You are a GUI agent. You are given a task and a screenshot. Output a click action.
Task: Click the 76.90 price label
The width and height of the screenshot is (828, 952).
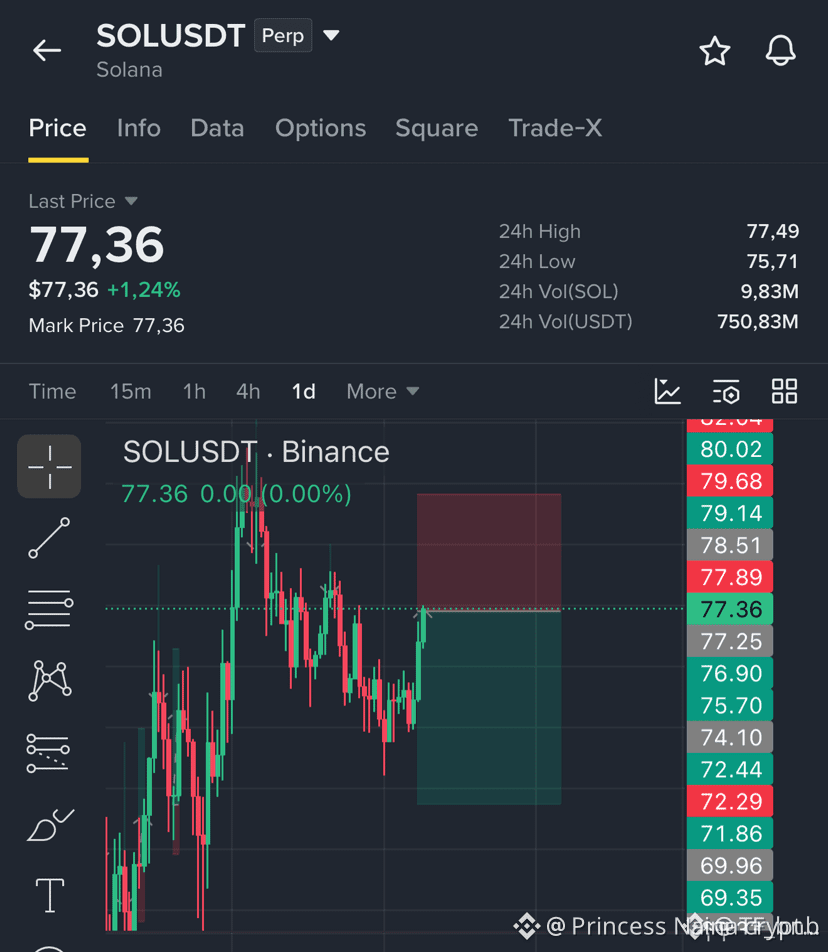(730, 673)
